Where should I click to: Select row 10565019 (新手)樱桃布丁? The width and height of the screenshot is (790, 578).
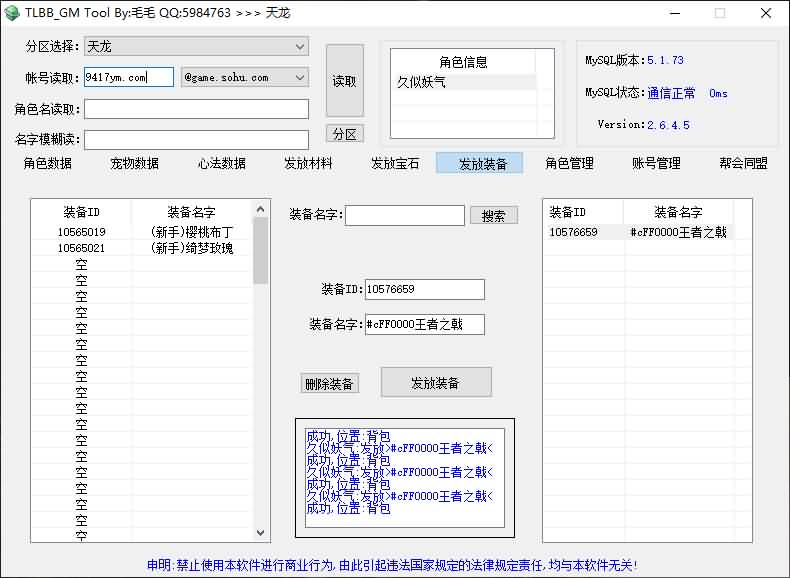click(x=141, y=232)
